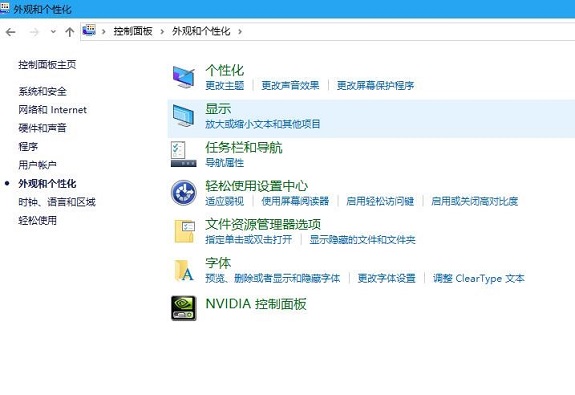575x395 pixels.
Task: Click 显示隐藏的文件和文件夹 link
Action: tap(362, 240)
